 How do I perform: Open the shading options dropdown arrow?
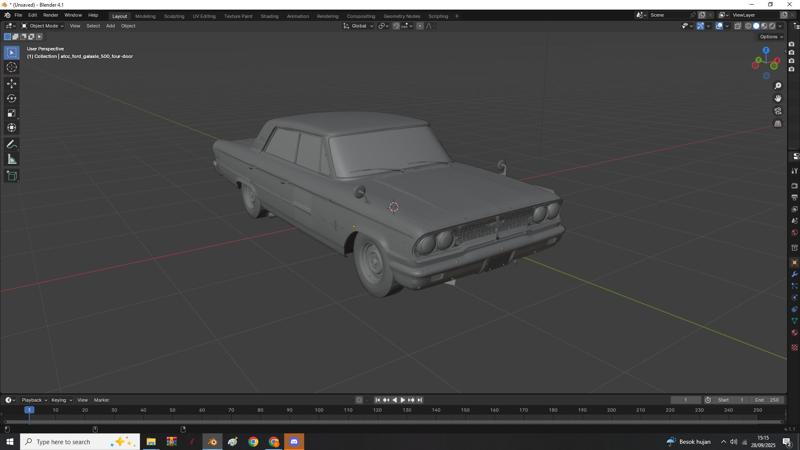click(x=780, y=26)
